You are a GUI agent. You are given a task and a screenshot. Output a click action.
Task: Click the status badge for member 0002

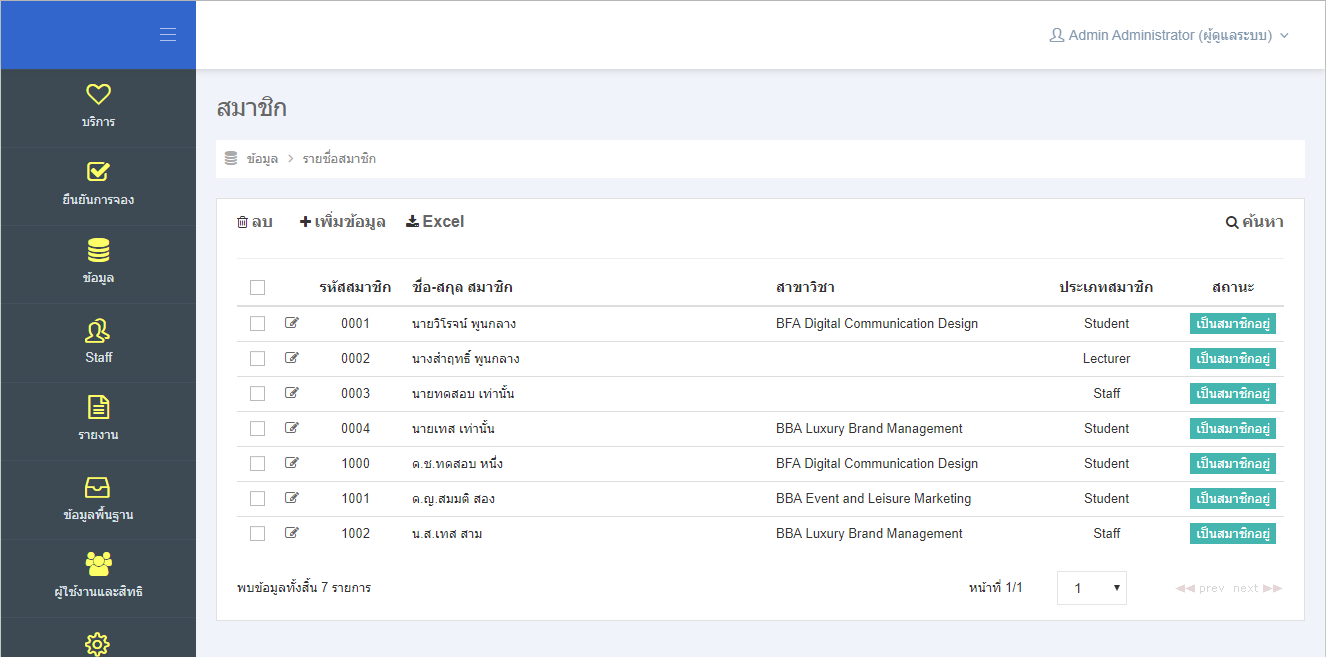[1233, 359]
